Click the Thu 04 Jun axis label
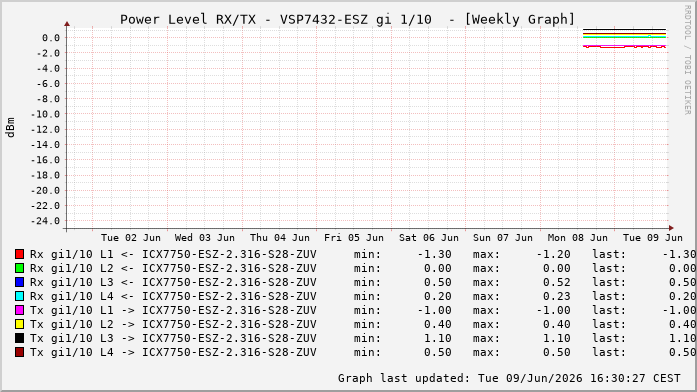The height and width of the screenshot is (392, 697). [x=280, y=238]
